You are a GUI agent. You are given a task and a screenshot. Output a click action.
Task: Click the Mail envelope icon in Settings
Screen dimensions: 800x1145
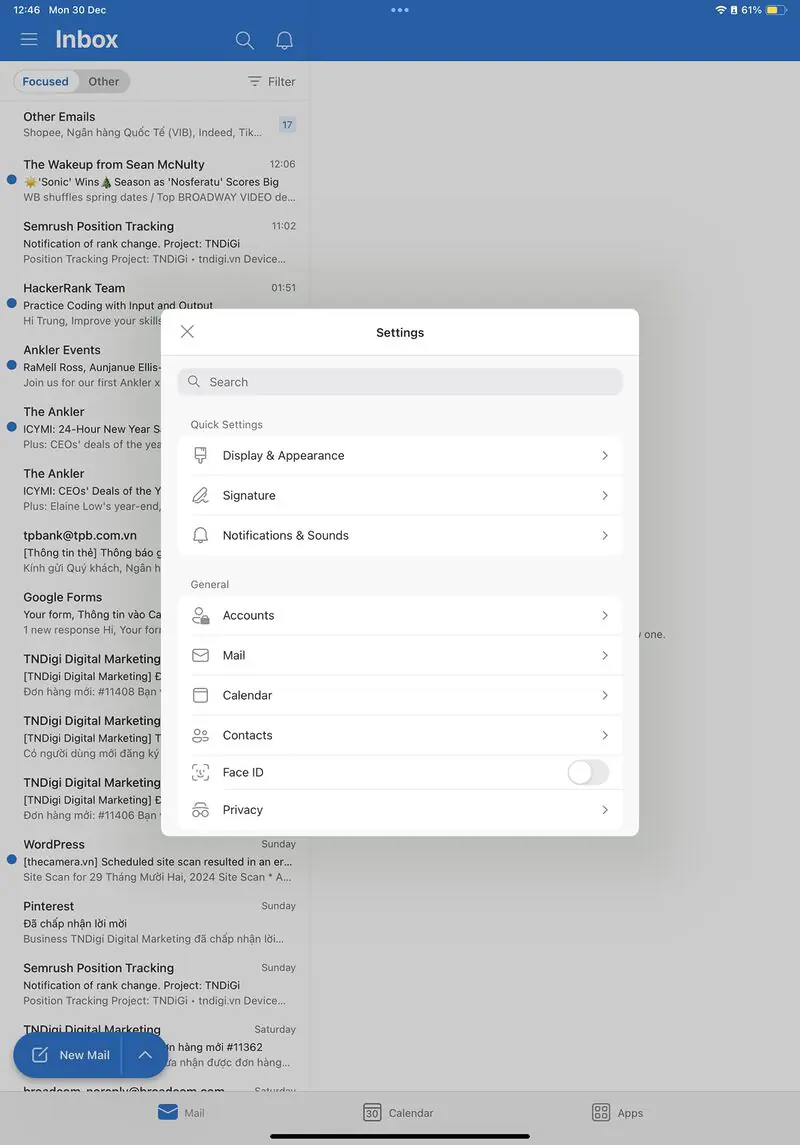(x=200, y=656)
